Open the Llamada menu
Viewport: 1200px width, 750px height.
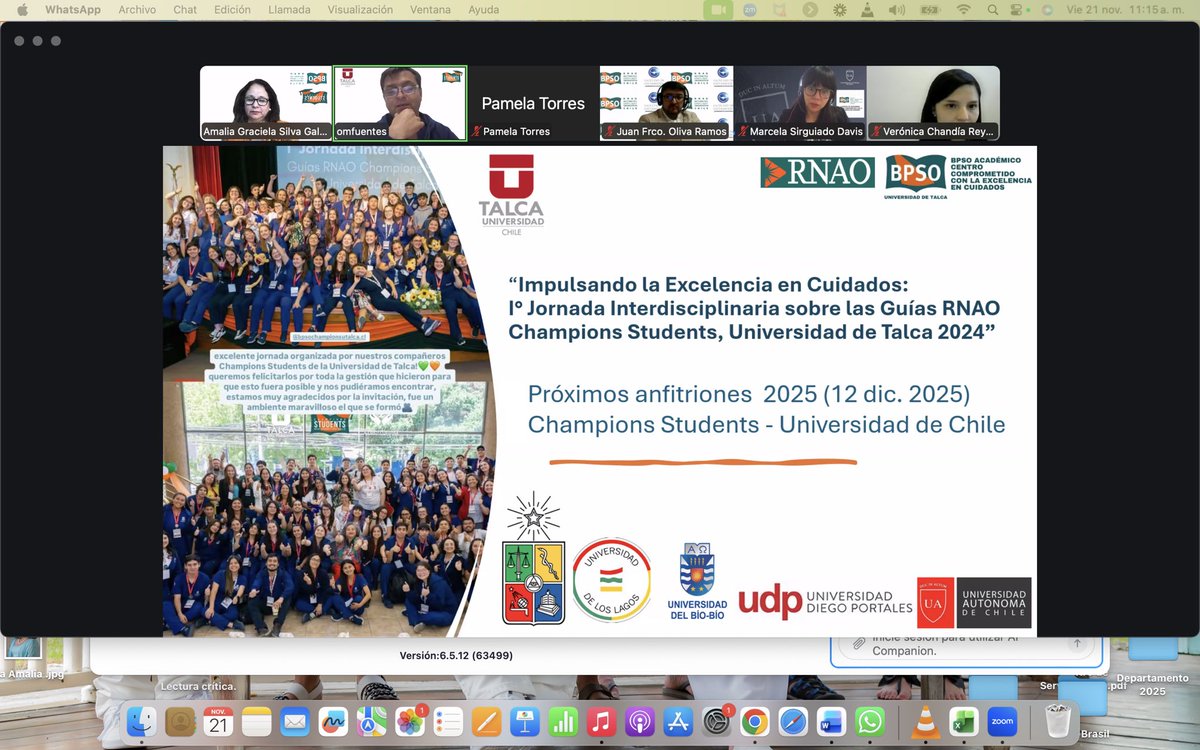[289, 9]
